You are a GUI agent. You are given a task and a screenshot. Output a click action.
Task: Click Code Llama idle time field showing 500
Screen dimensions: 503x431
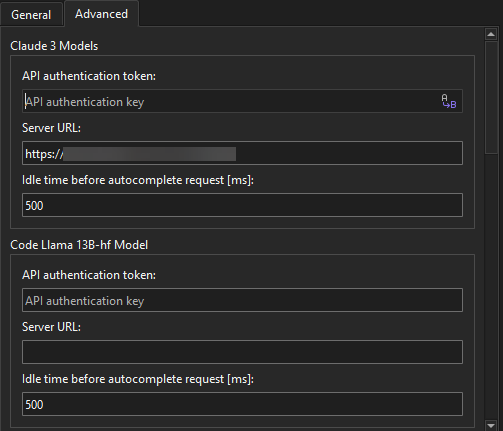[242, 404]
